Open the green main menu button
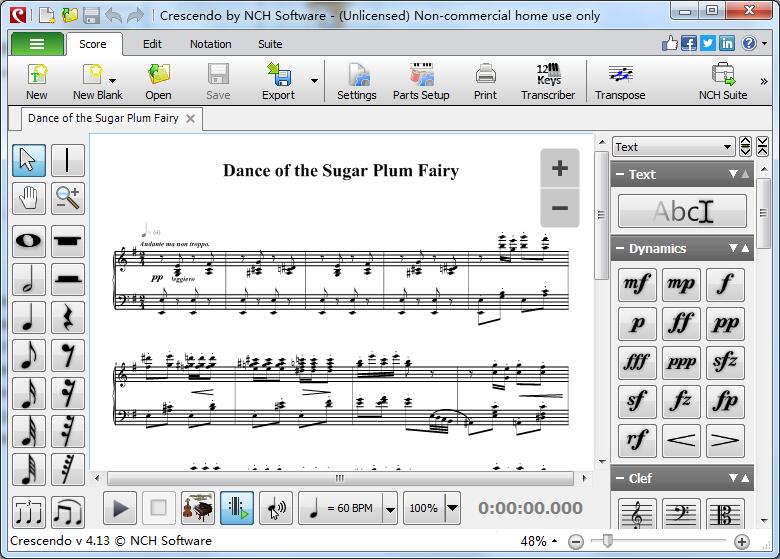The image size is (780, 559). pos(37,44)
